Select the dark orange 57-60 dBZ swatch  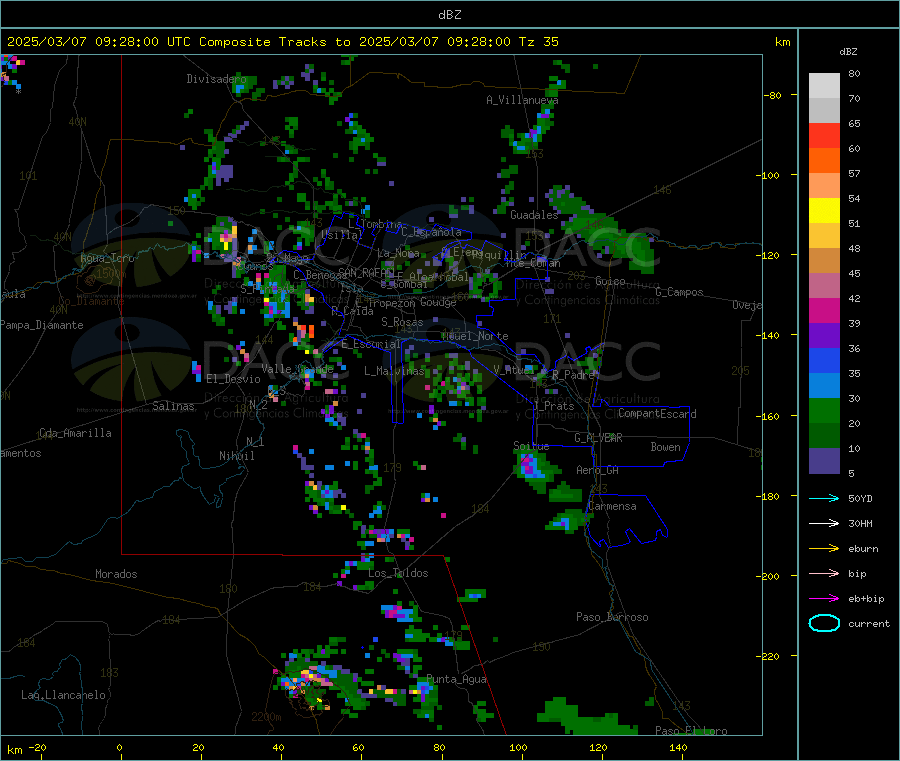(824, 161)
